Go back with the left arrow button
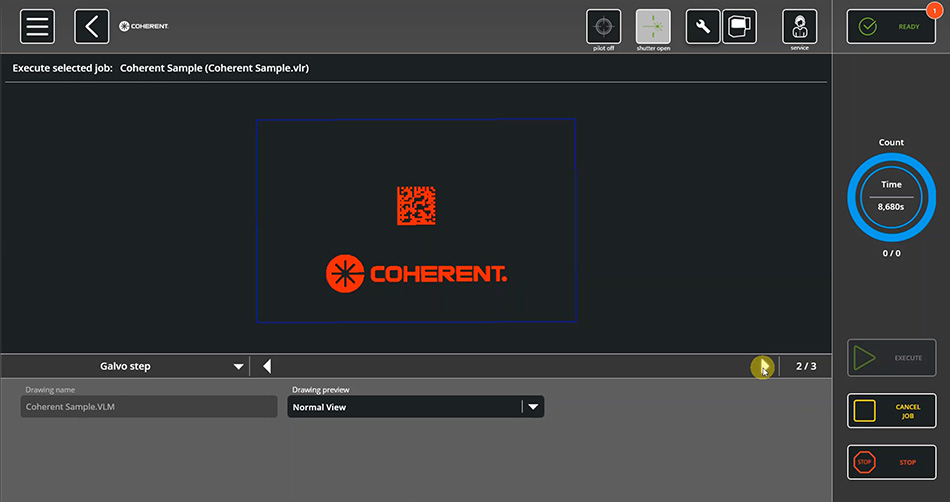Image resolution: width=950 pixels, height=502 pixels. tap(91, 26)
